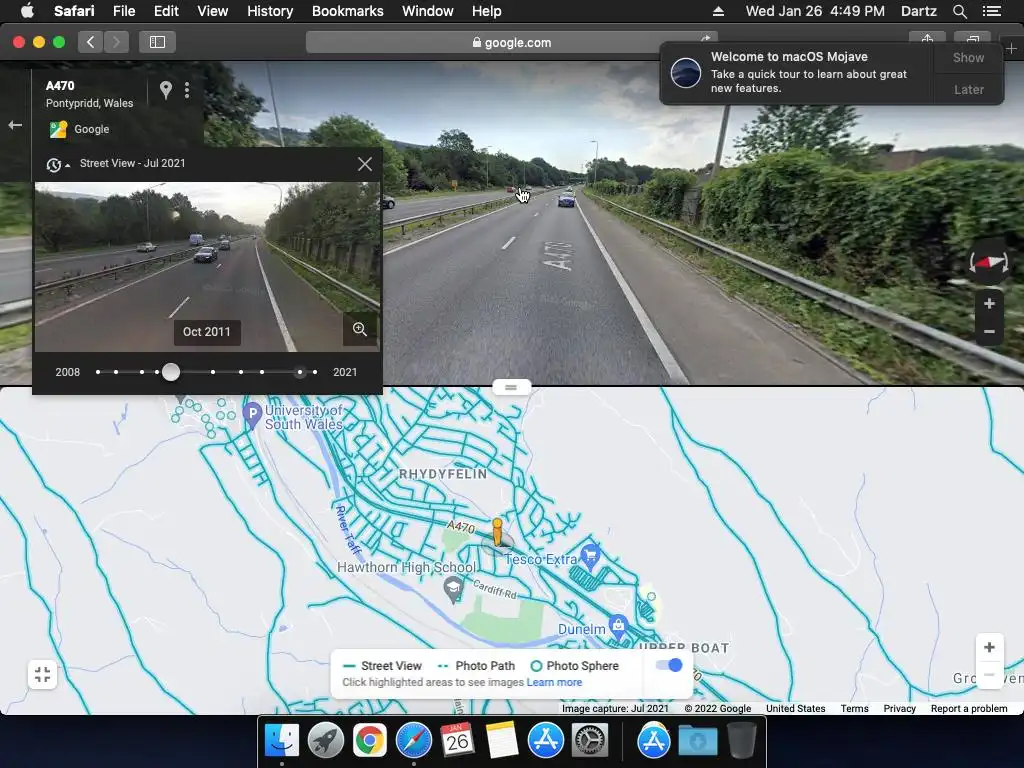Screen dimensions: 1024x768
Task: Click the orange Pegman on the map
Action: [x=497, y=532]
